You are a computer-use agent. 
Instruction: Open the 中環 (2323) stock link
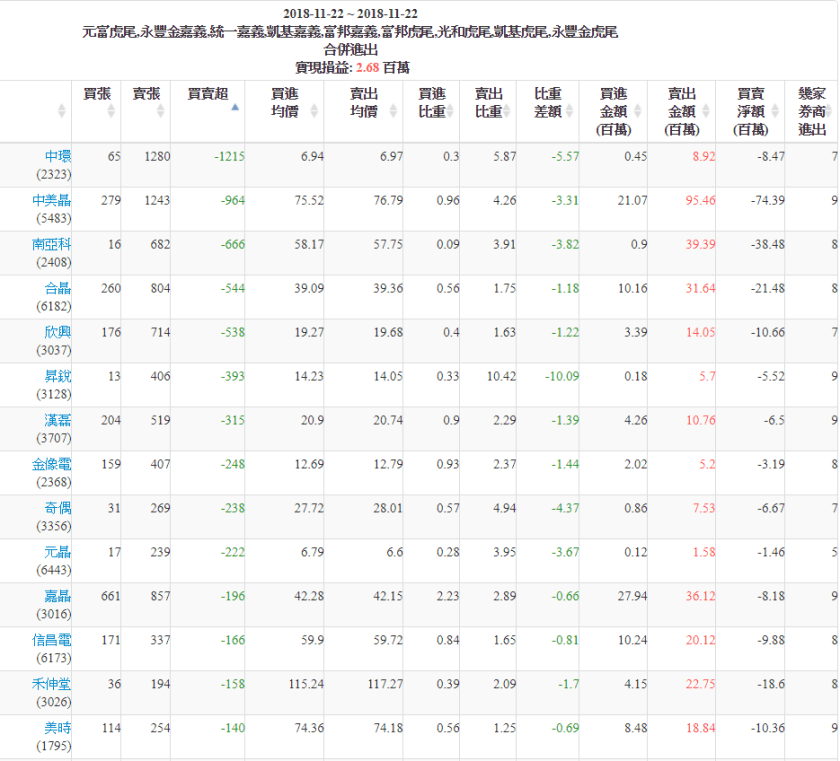pyautogui.click(x=58, y=157)
